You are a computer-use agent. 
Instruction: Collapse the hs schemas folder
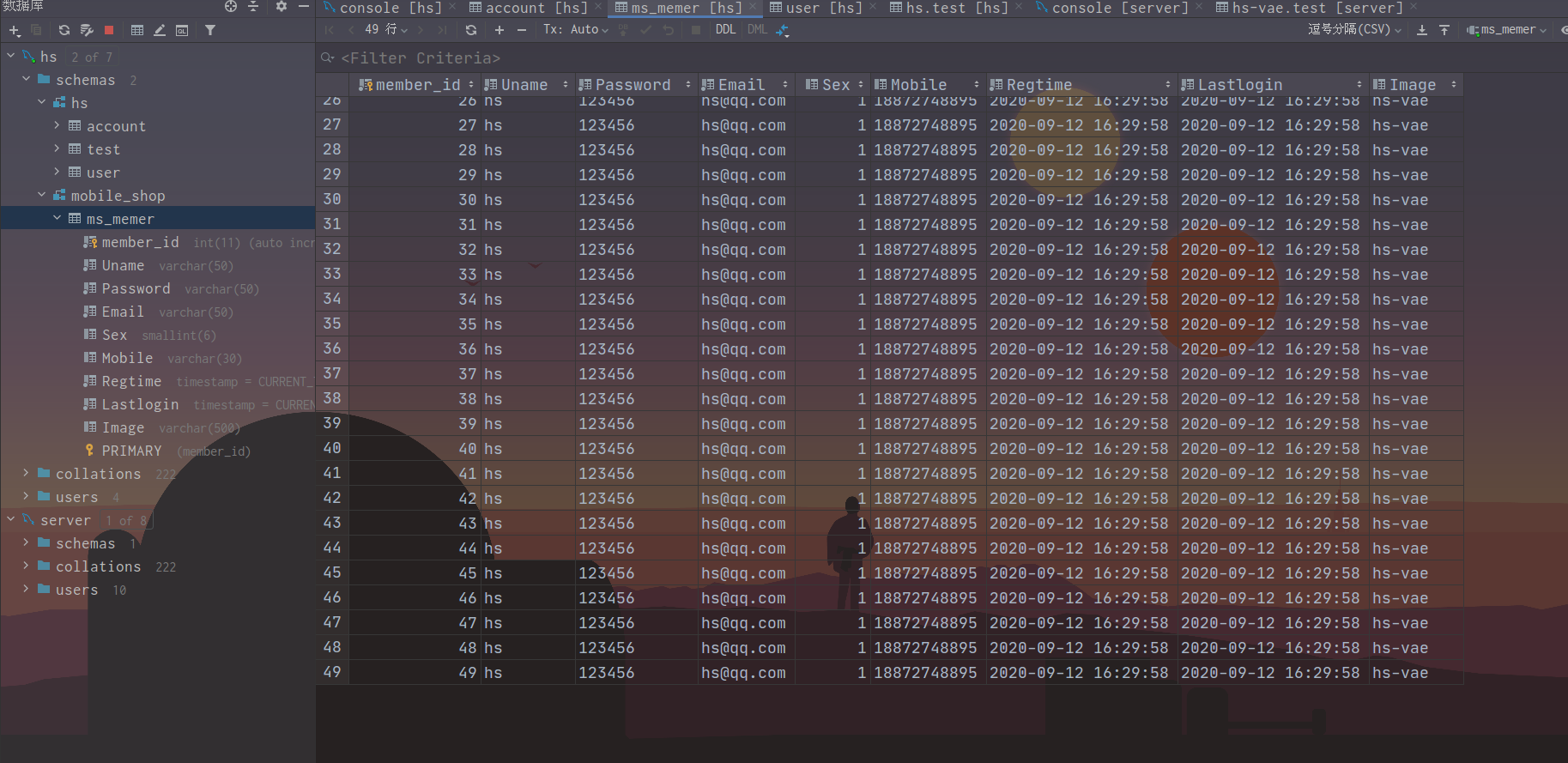pos(26,79)
